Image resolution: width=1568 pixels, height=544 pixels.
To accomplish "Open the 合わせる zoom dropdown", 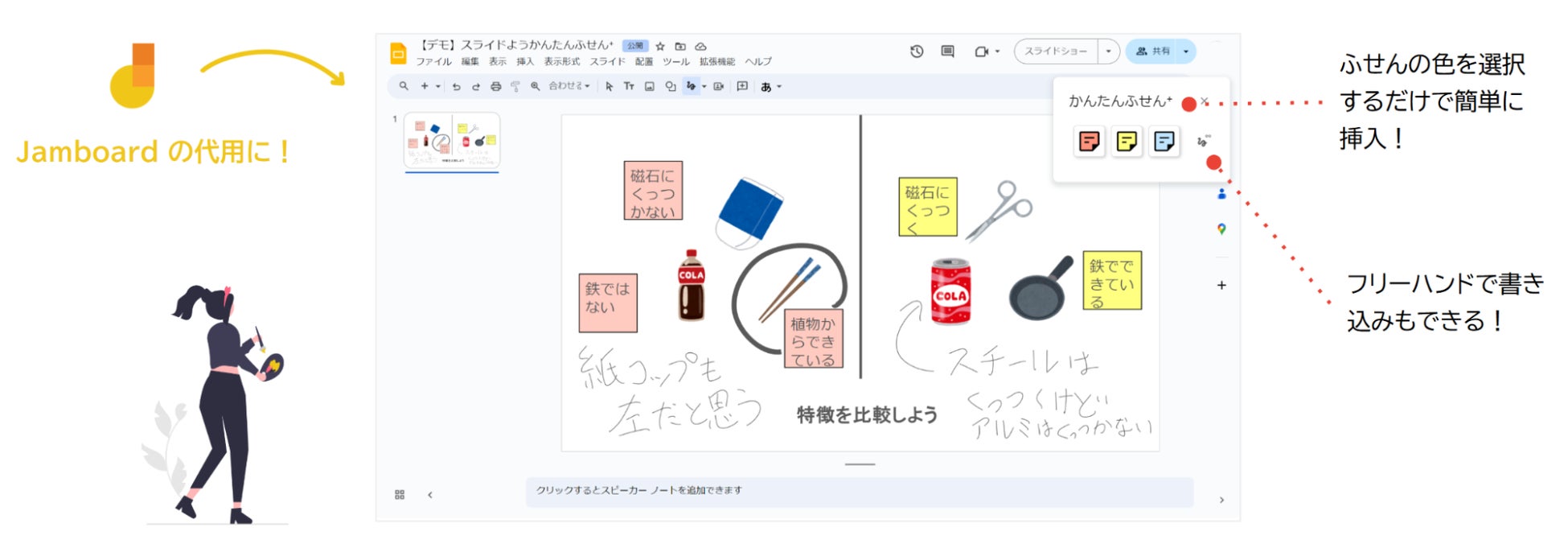I will pos(569,86).
